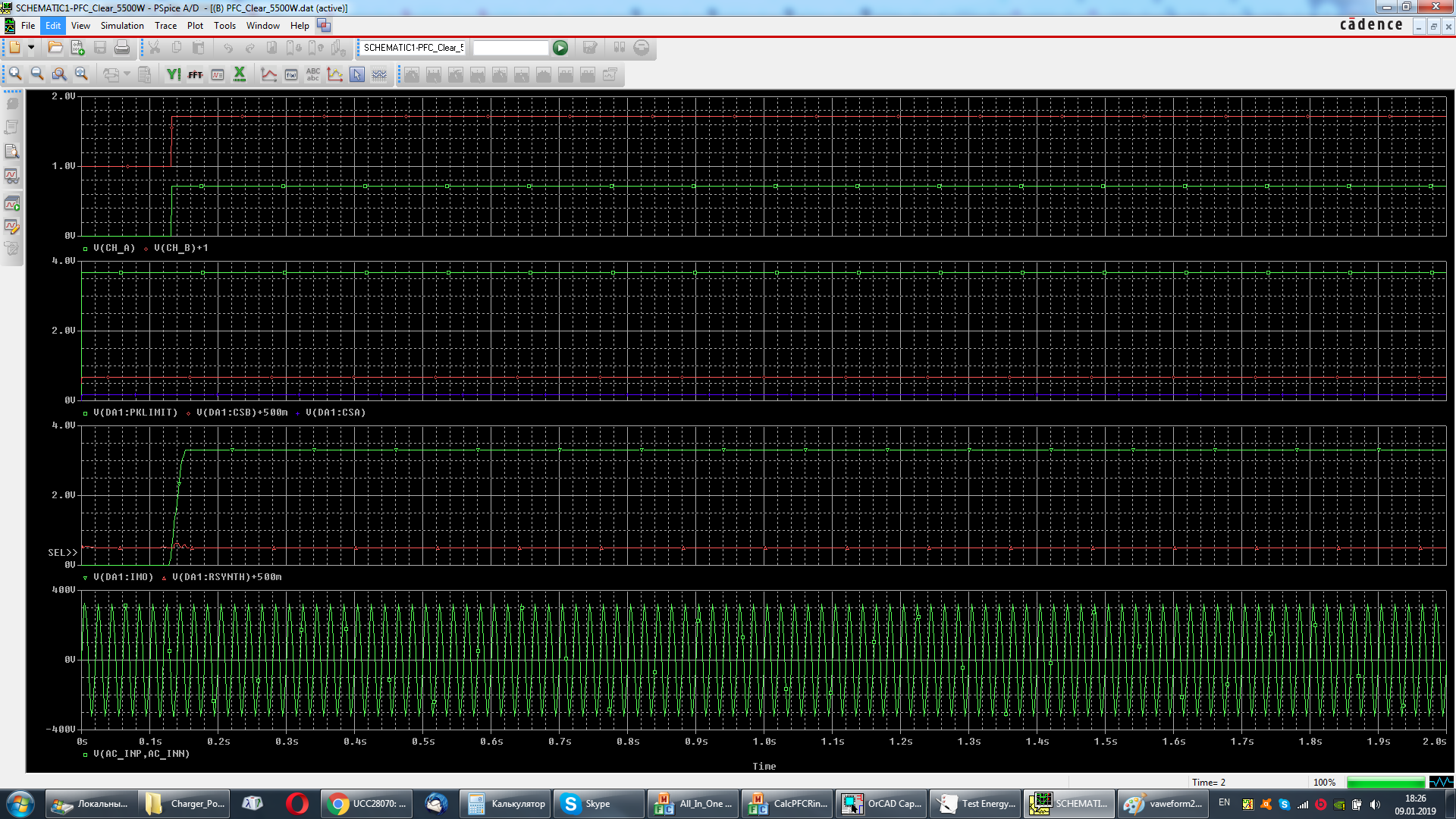
Task: Click the Pause simulation icon
Action: click(620, 48)
